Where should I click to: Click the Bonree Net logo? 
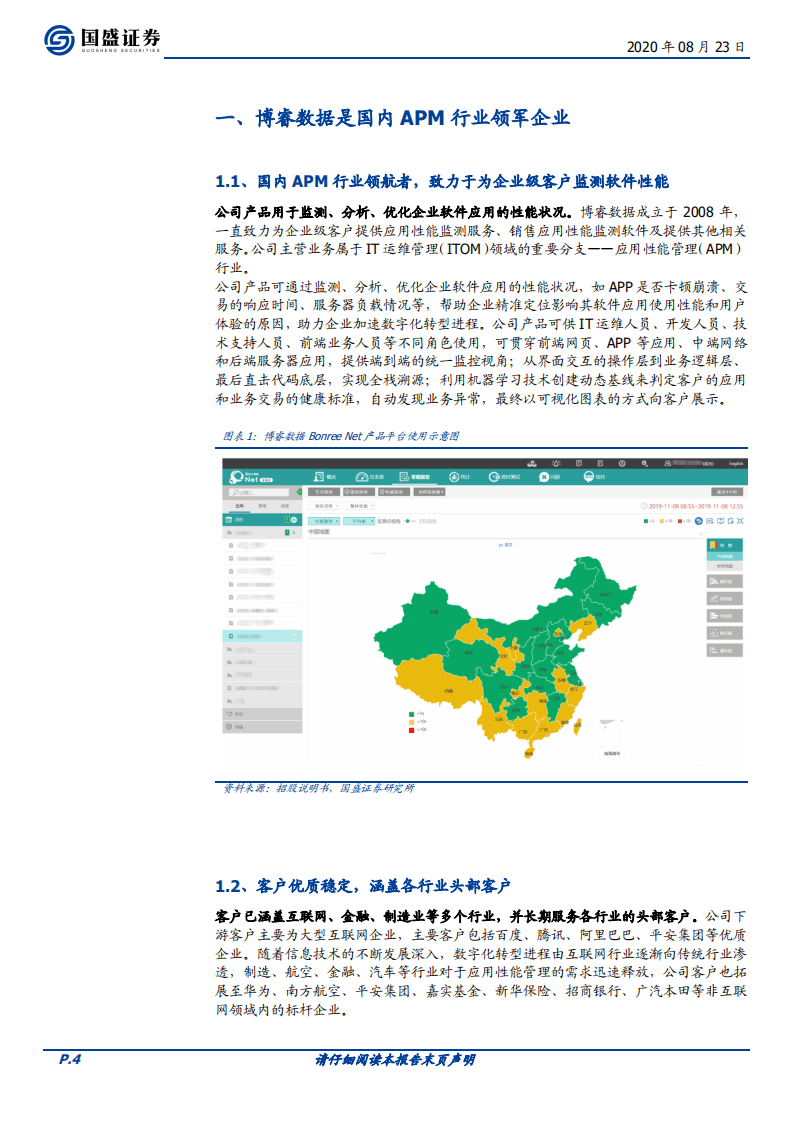click(x=251, y=477)
